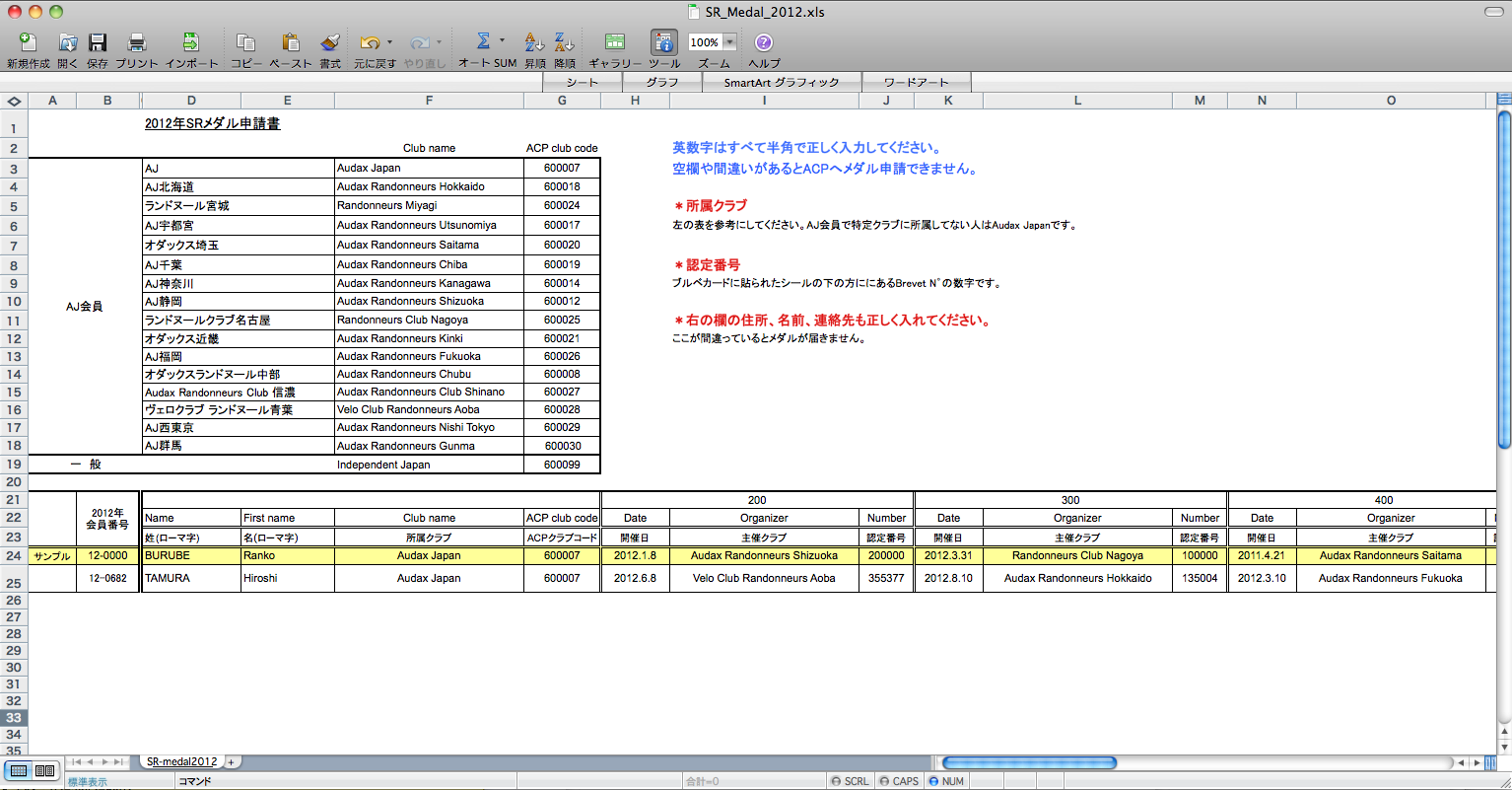Jump to first sheet tab arrow

click(x=77, y=762)
